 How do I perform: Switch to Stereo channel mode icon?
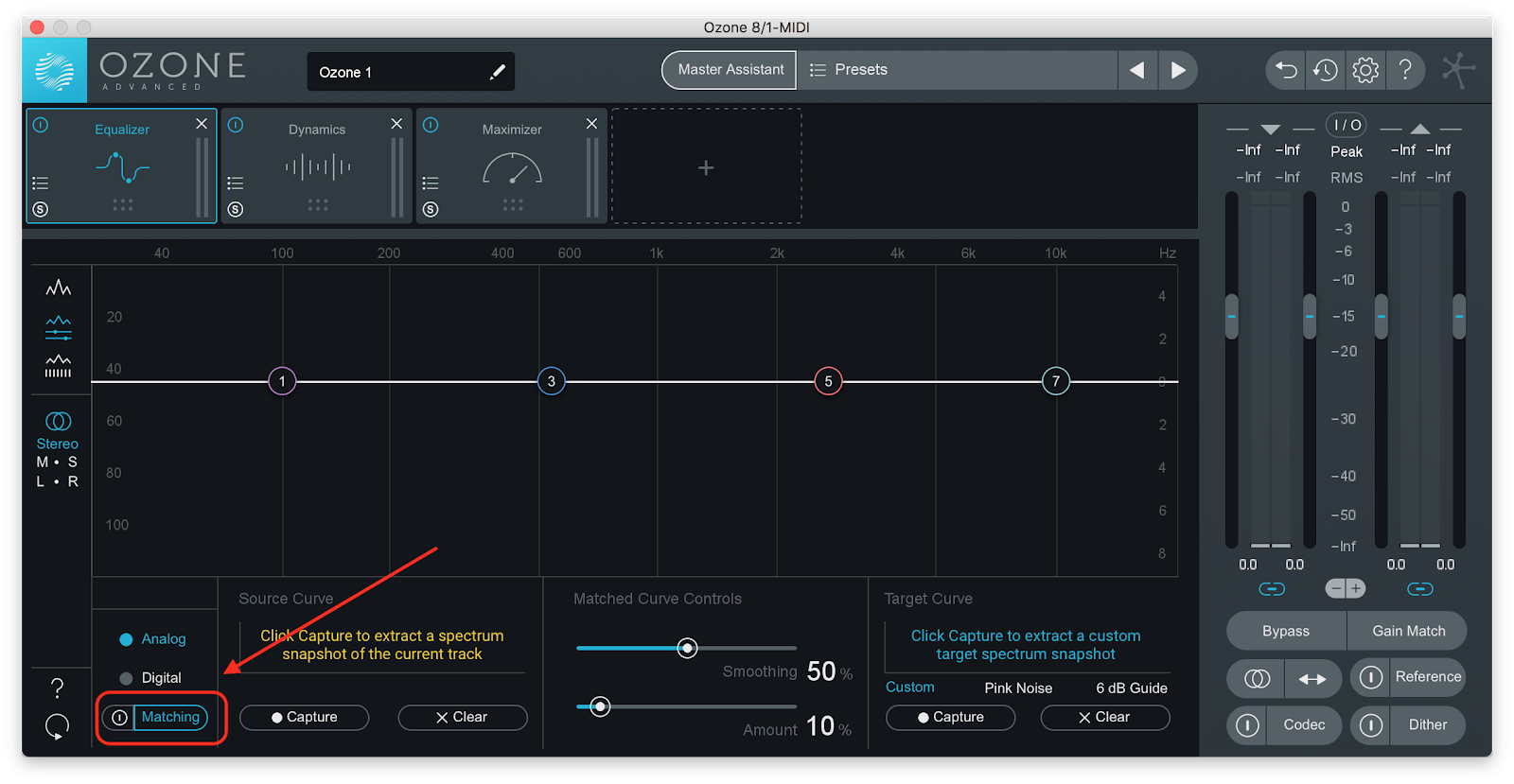coord(58,421)
